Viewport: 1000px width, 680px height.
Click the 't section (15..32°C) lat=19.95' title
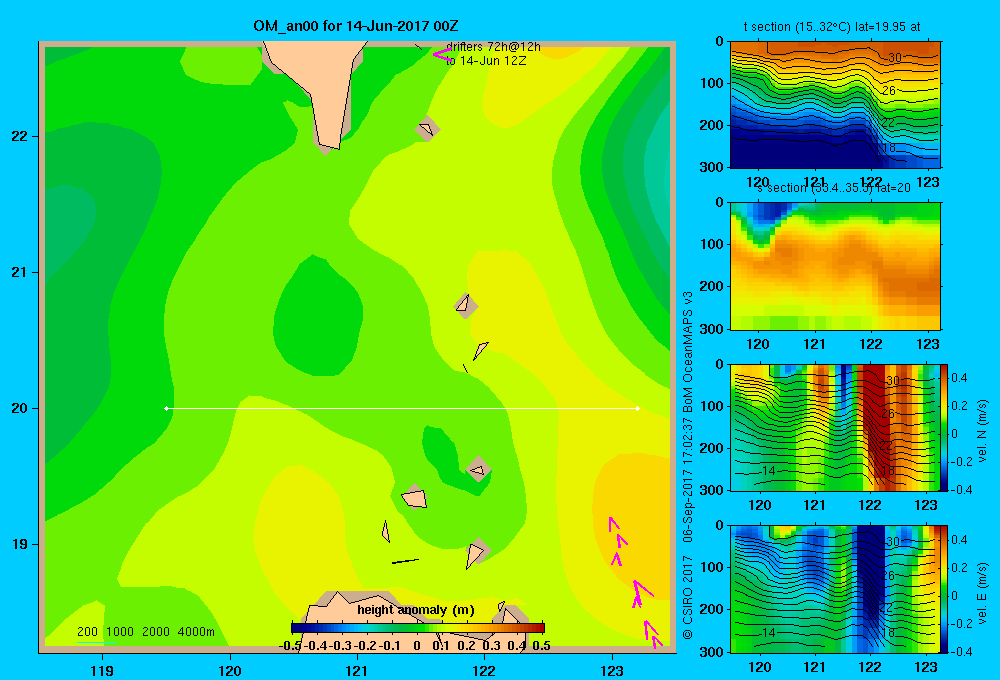(832, 27)
